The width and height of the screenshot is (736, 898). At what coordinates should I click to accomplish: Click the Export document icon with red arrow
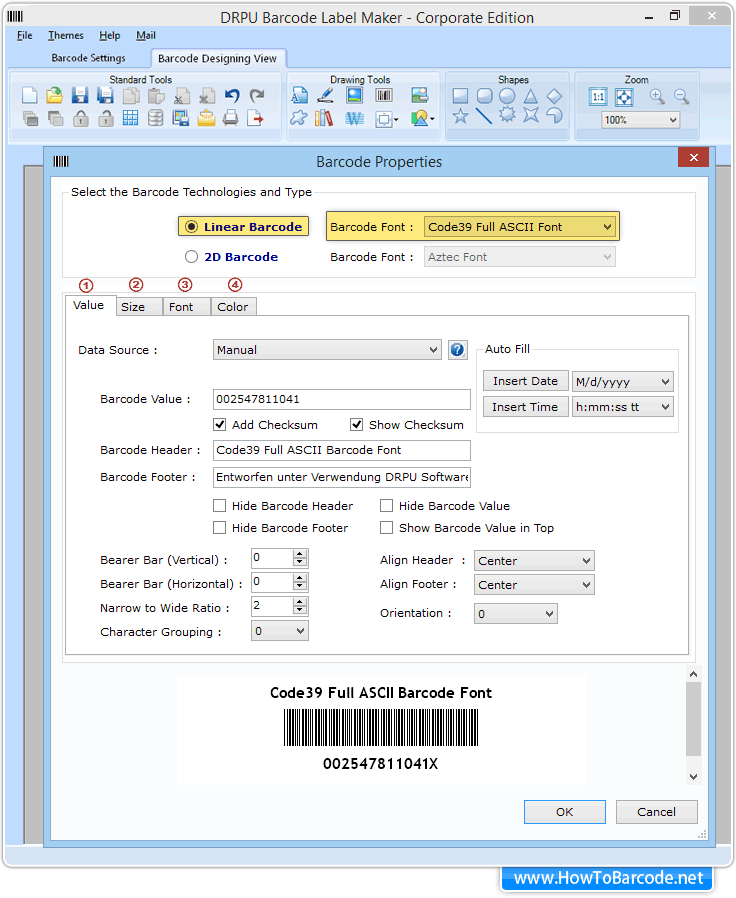(x=255, y=118)
